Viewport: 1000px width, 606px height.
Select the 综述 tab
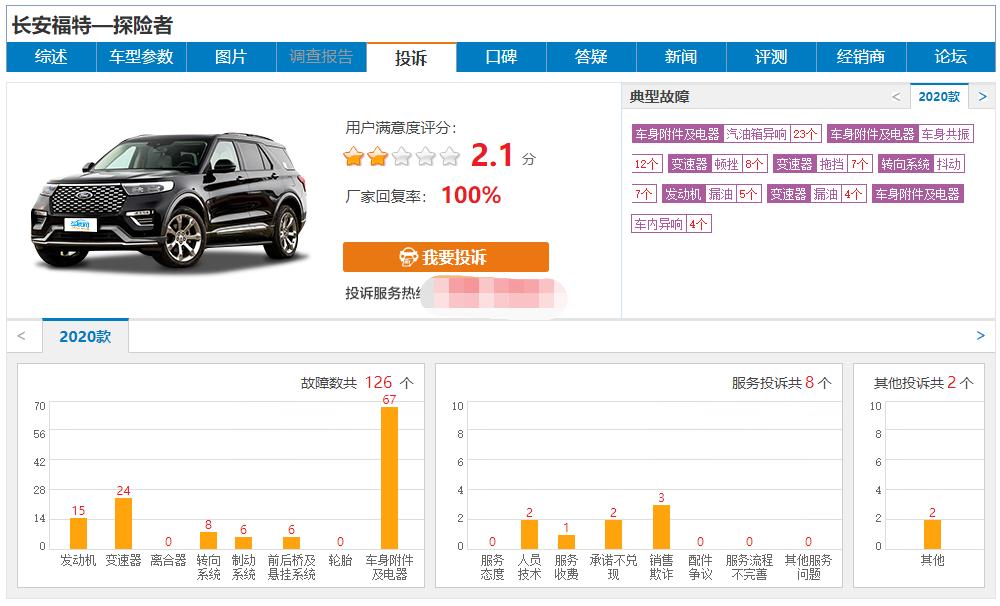pyautogui.click(x=51, y=57)
